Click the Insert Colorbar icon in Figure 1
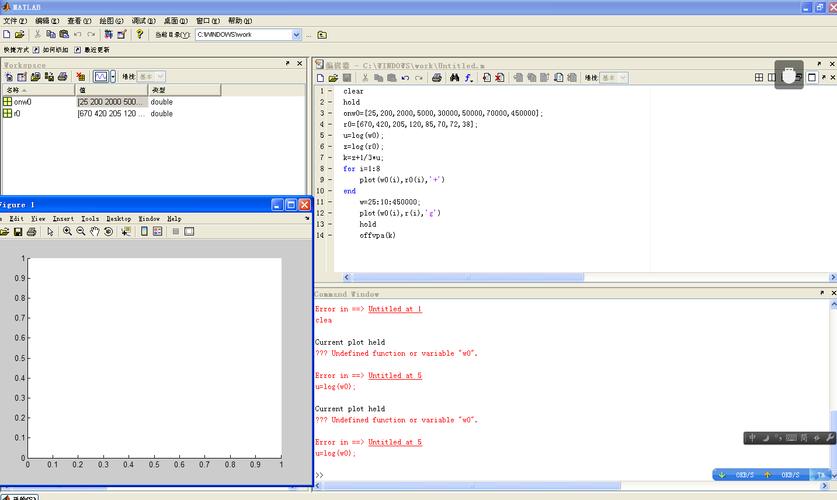Image resolution: width=837 pixels, height=500 pixels. click(x=144, y=231)
